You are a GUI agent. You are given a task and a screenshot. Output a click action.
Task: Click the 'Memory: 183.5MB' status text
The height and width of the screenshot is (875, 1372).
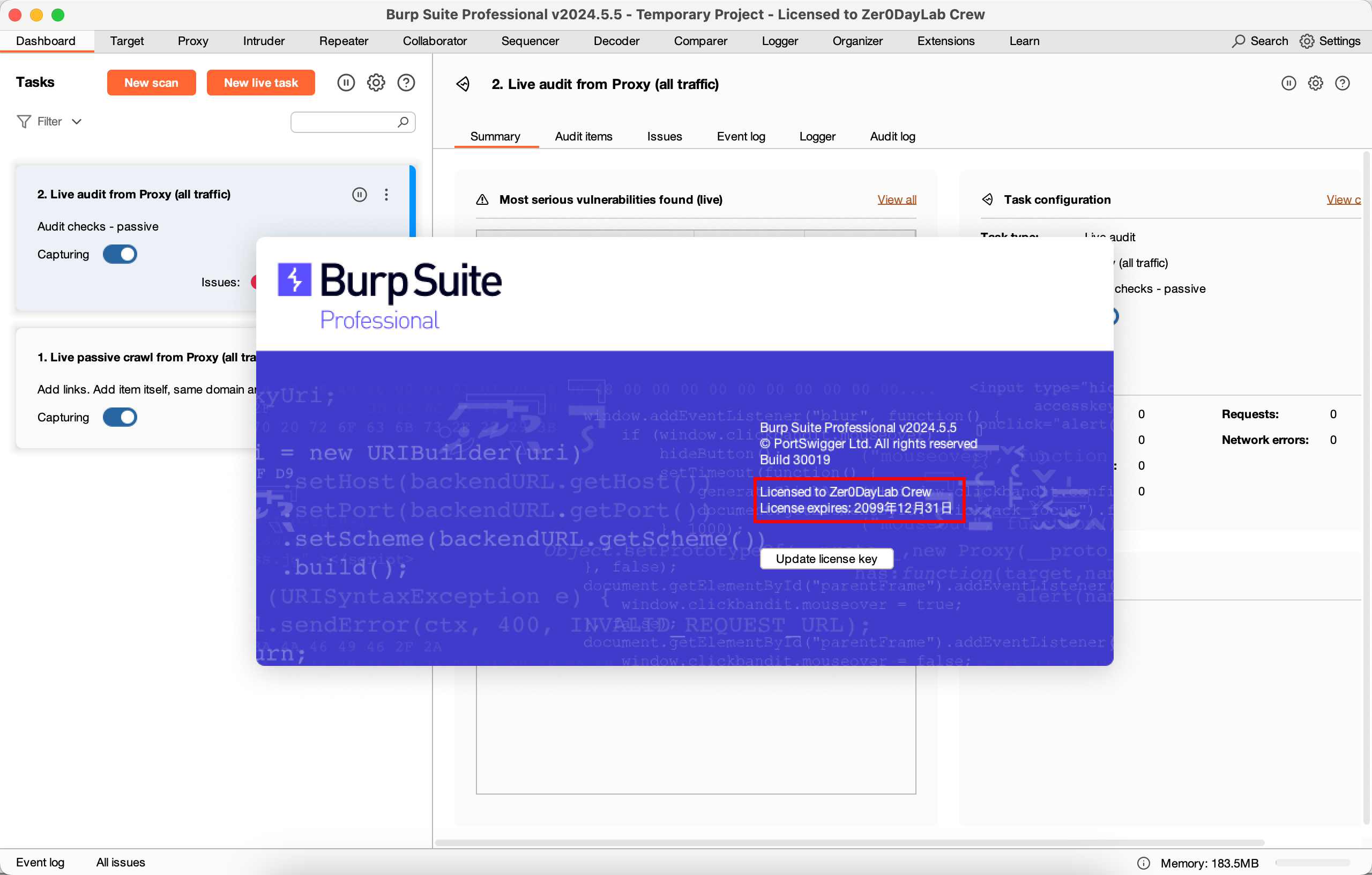tap(1209, 863)
